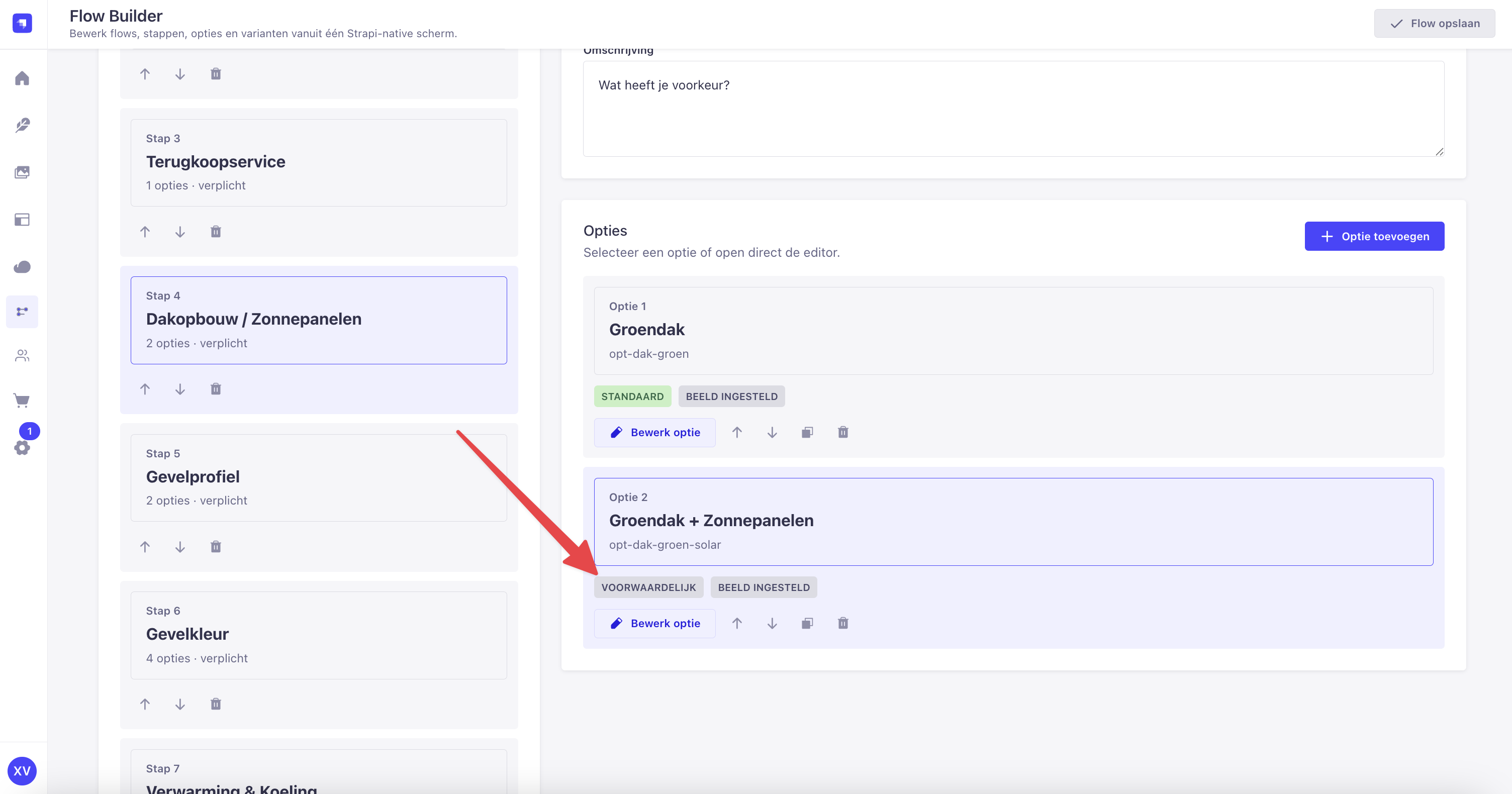
Task: Focus the Omschrijving text area
Action: click(x=1014, y=109)
